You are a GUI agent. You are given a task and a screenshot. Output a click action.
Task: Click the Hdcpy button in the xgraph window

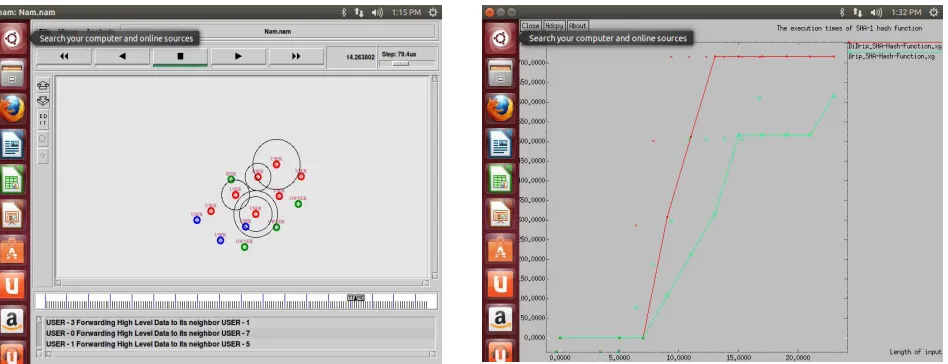[x=553, y=26]
